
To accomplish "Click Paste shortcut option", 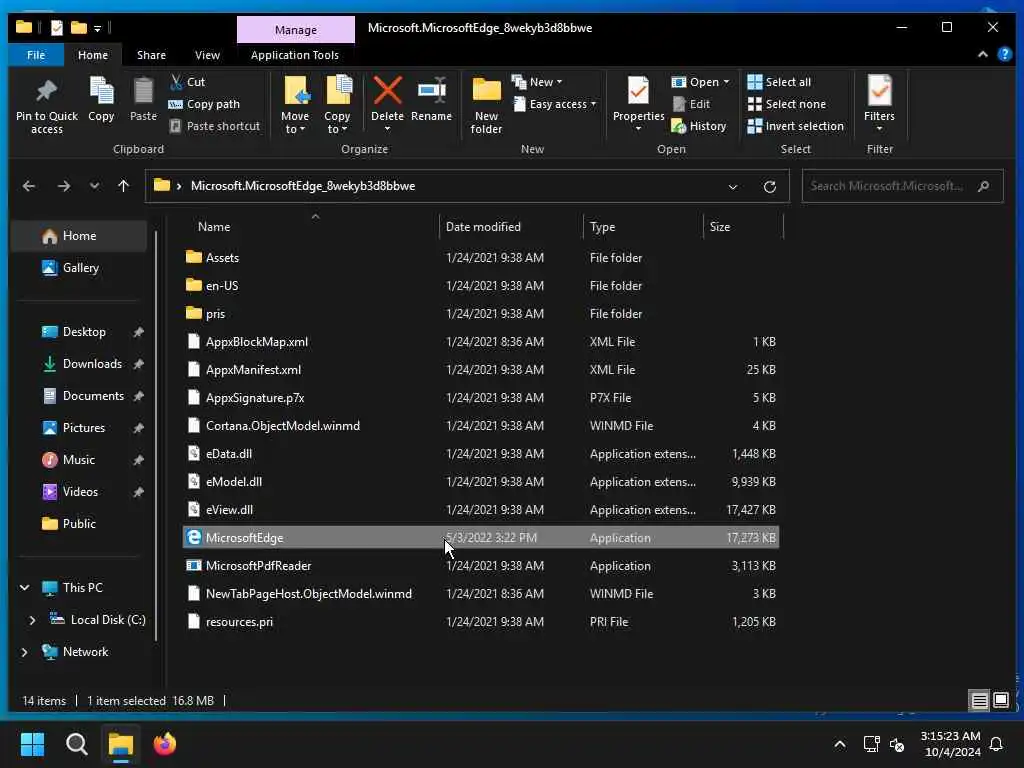I will 214,126.
